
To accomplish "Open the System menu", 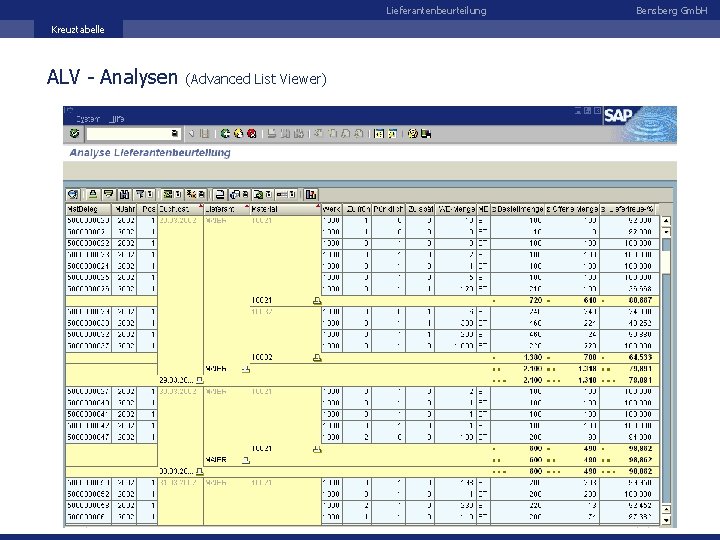I will (x=88, y=119).
